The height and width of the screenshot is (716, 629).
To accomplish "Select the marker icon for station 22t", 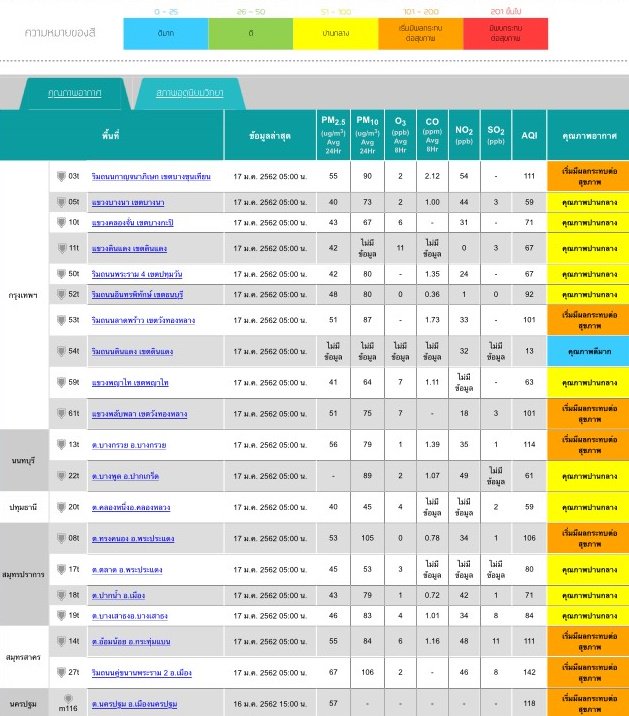I will point(61,476).
